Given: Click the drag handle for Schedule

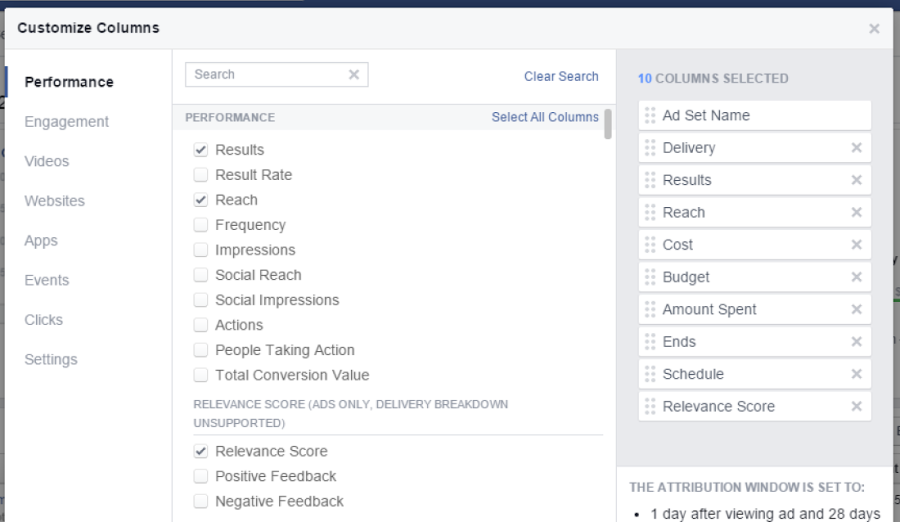Looking at the screenshot, I should pos(650,374).
